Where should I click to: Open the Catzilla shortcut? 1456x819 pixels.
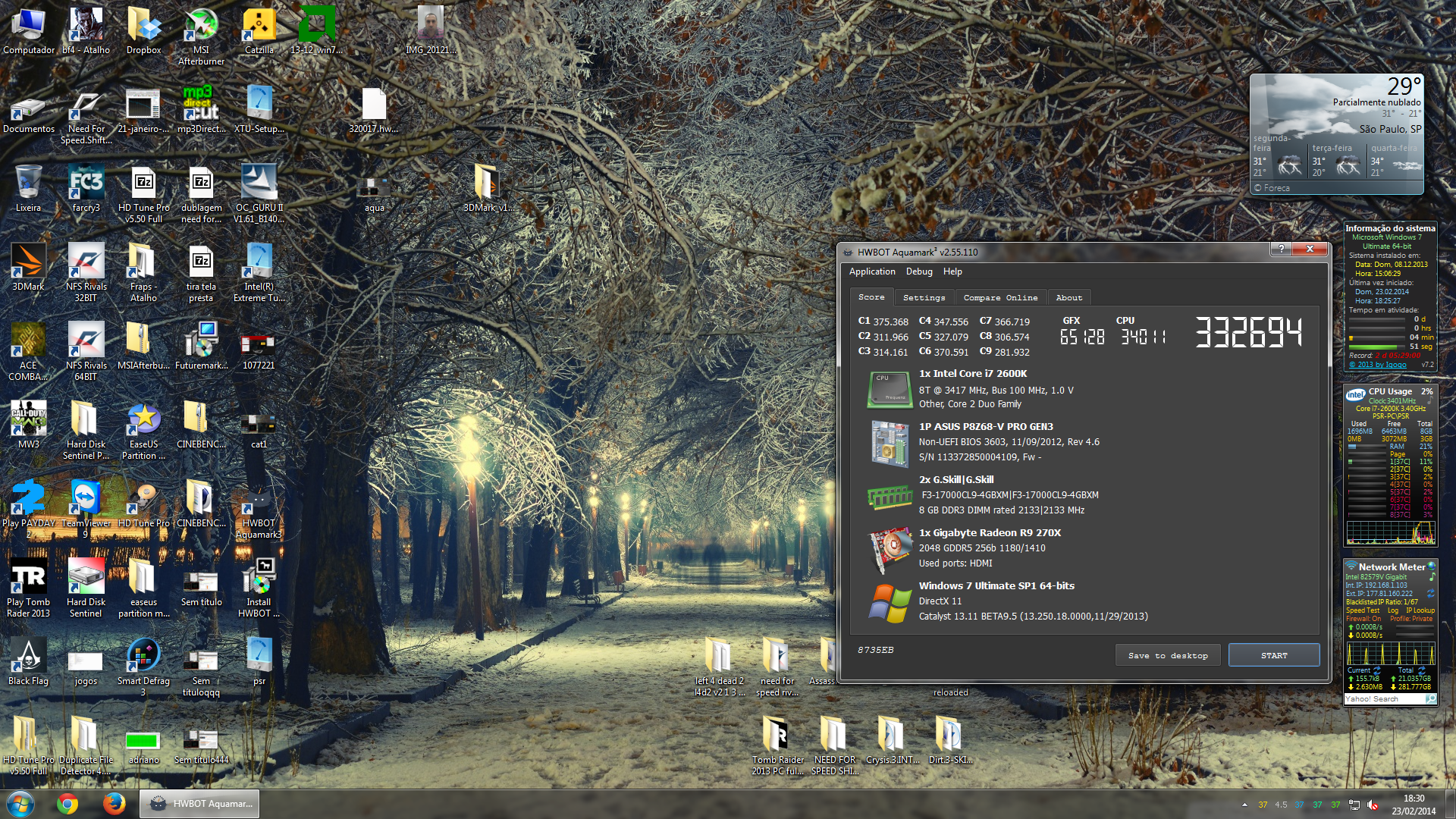pos(259,31)
